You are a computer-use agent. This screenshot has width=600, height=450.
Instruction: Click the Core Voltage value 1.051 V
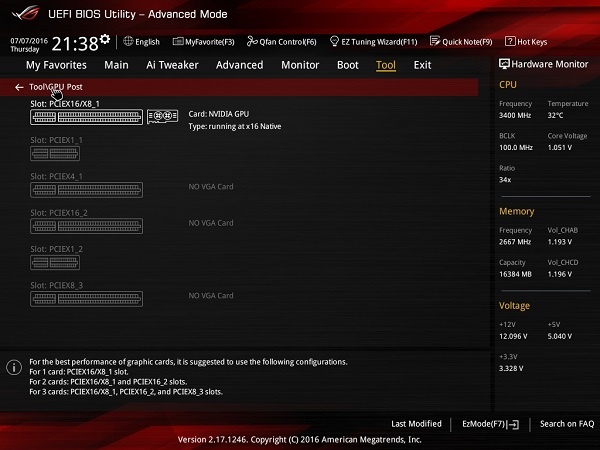[560, 147]
